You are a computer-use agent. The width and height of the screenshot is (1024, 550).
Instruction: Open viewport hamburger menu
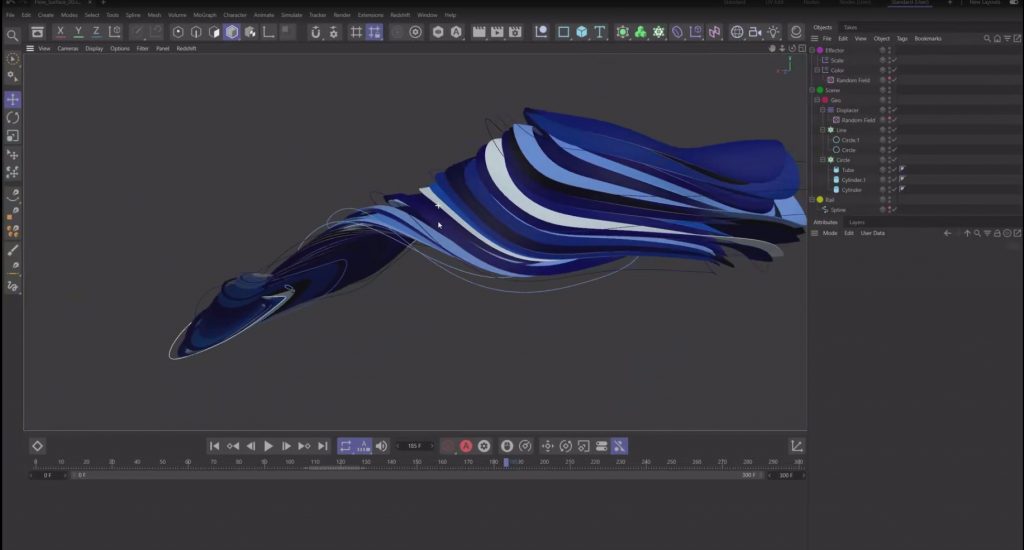[30, 48]
